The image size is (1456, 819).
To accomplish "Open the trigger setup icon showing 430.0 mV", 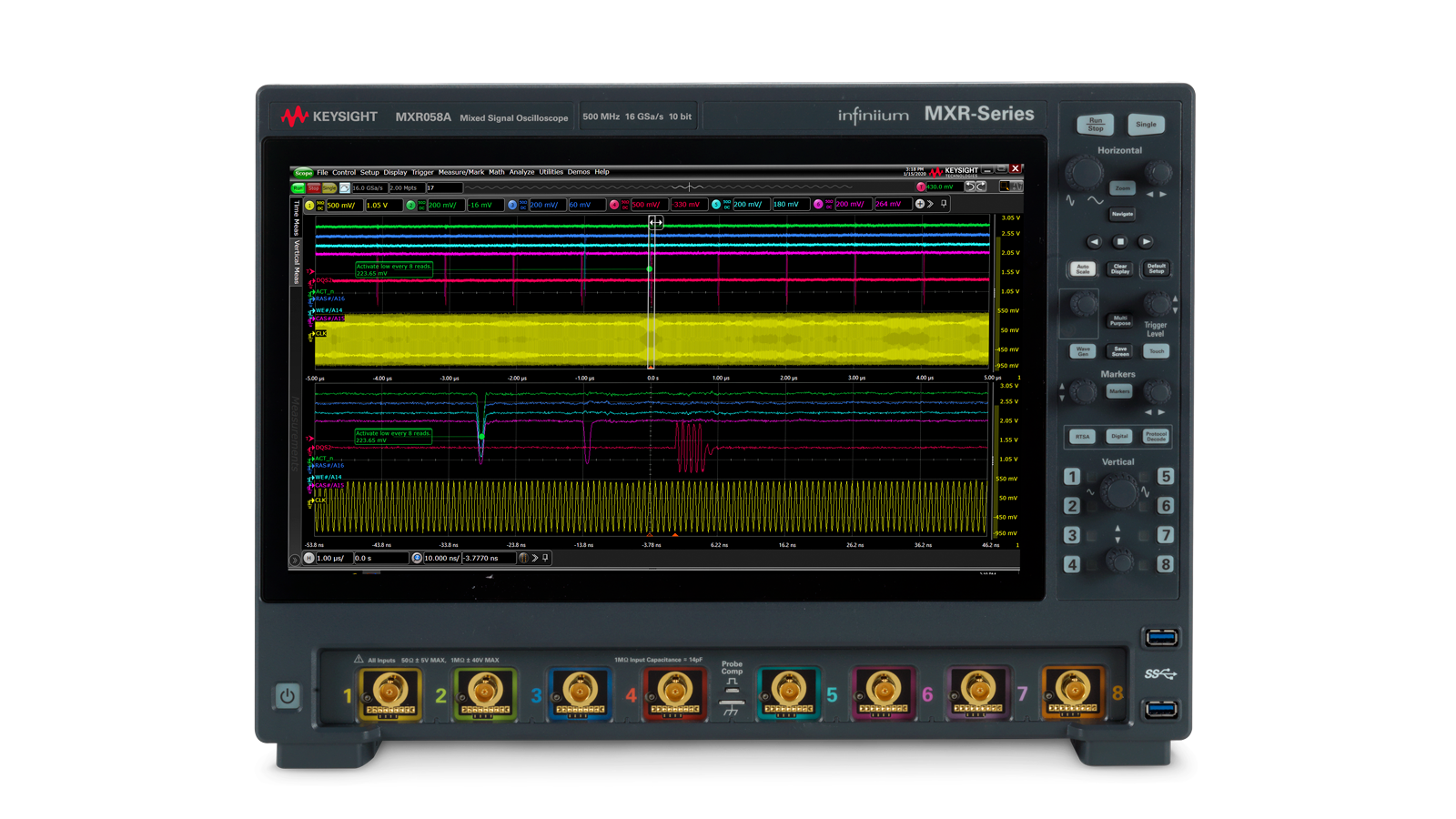I will pos(921,187).
